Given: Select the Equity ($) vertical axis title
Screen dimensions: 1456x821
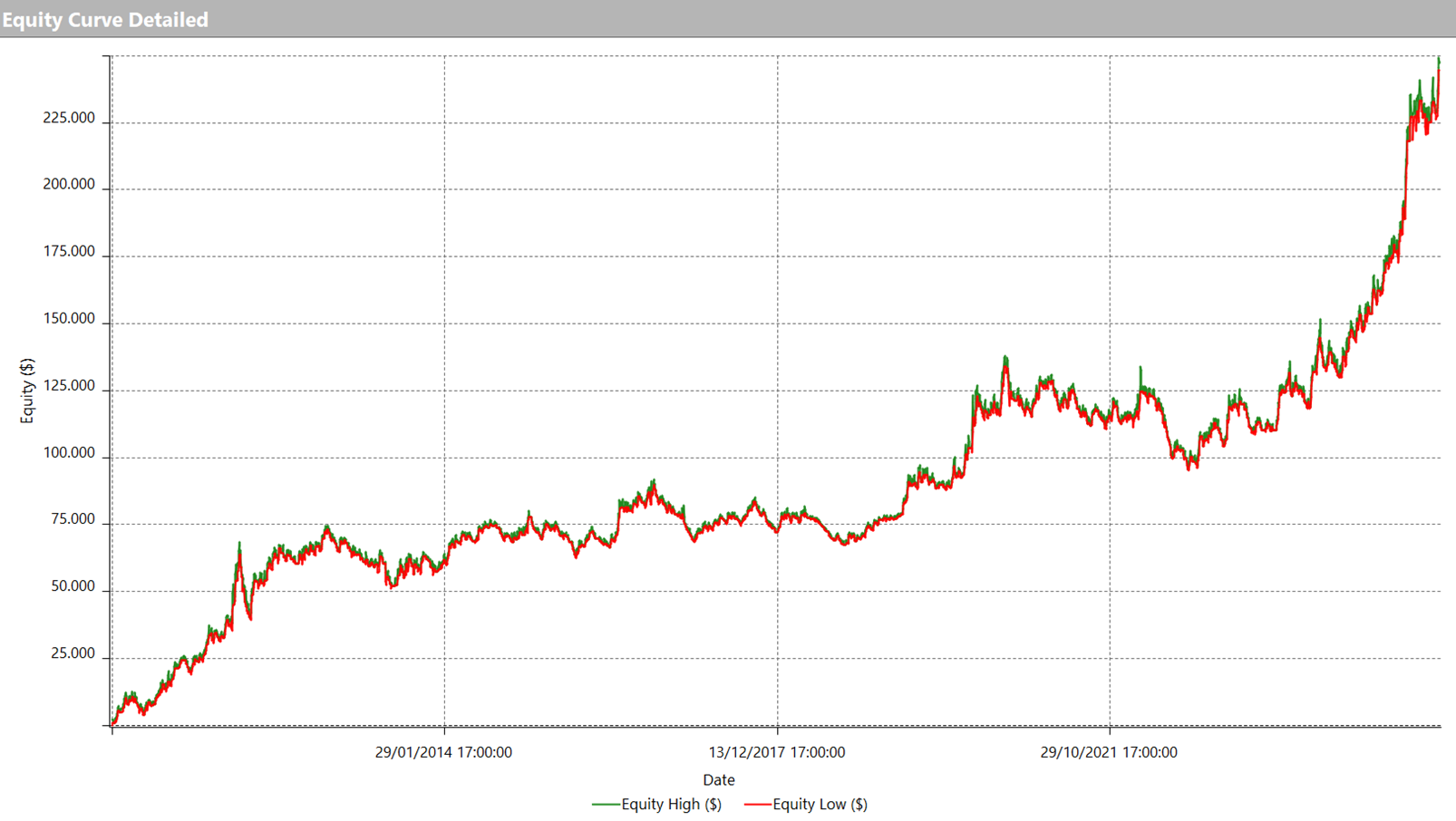Looking at the screenshot, I should [27, 391].
